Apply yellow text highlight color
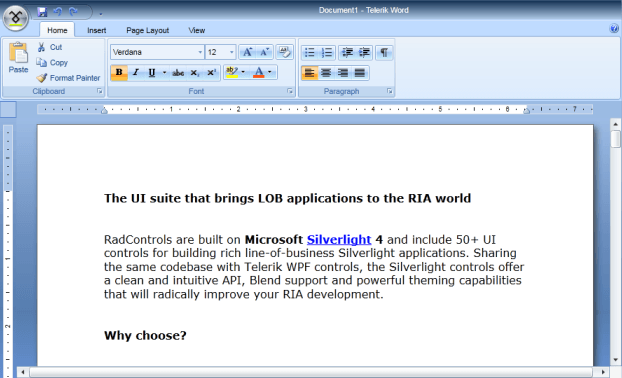 [x=232, y=73]
